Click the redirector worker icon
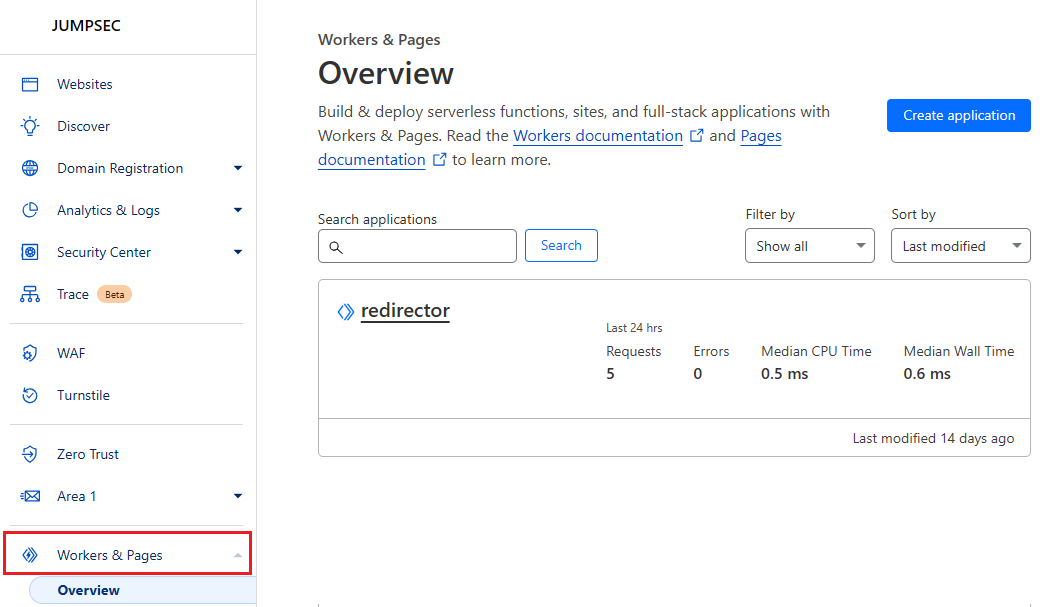The image size is (1043, 607). (345, 312)
